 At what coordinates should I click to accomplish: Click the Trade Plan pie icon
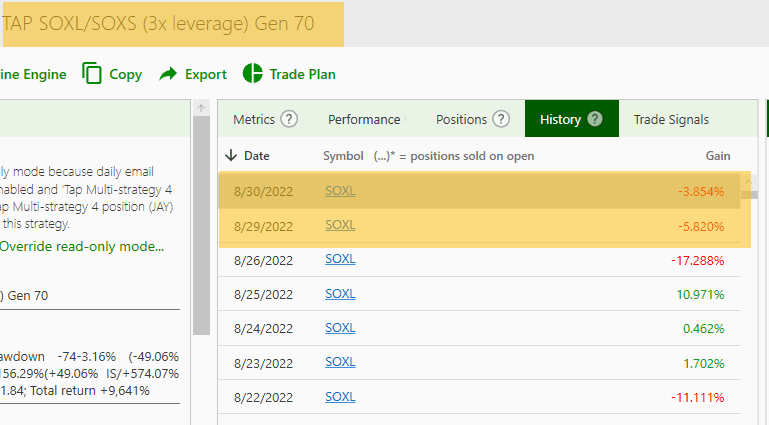(252, 74)
